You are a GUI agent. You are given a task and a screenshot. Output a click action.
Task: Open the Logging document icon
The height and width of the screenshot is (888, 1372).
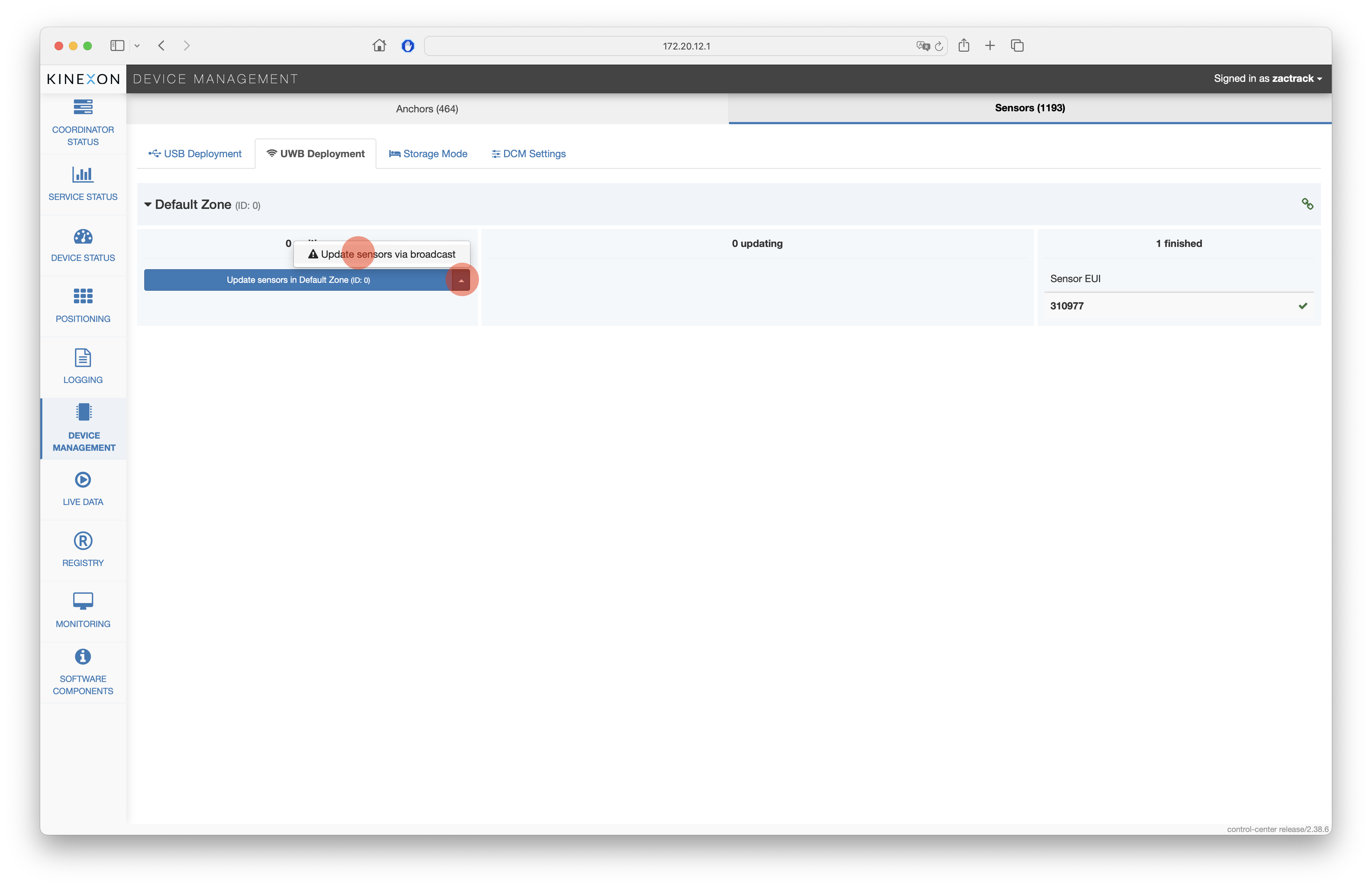pyautogui.click(x=83, y=357)
